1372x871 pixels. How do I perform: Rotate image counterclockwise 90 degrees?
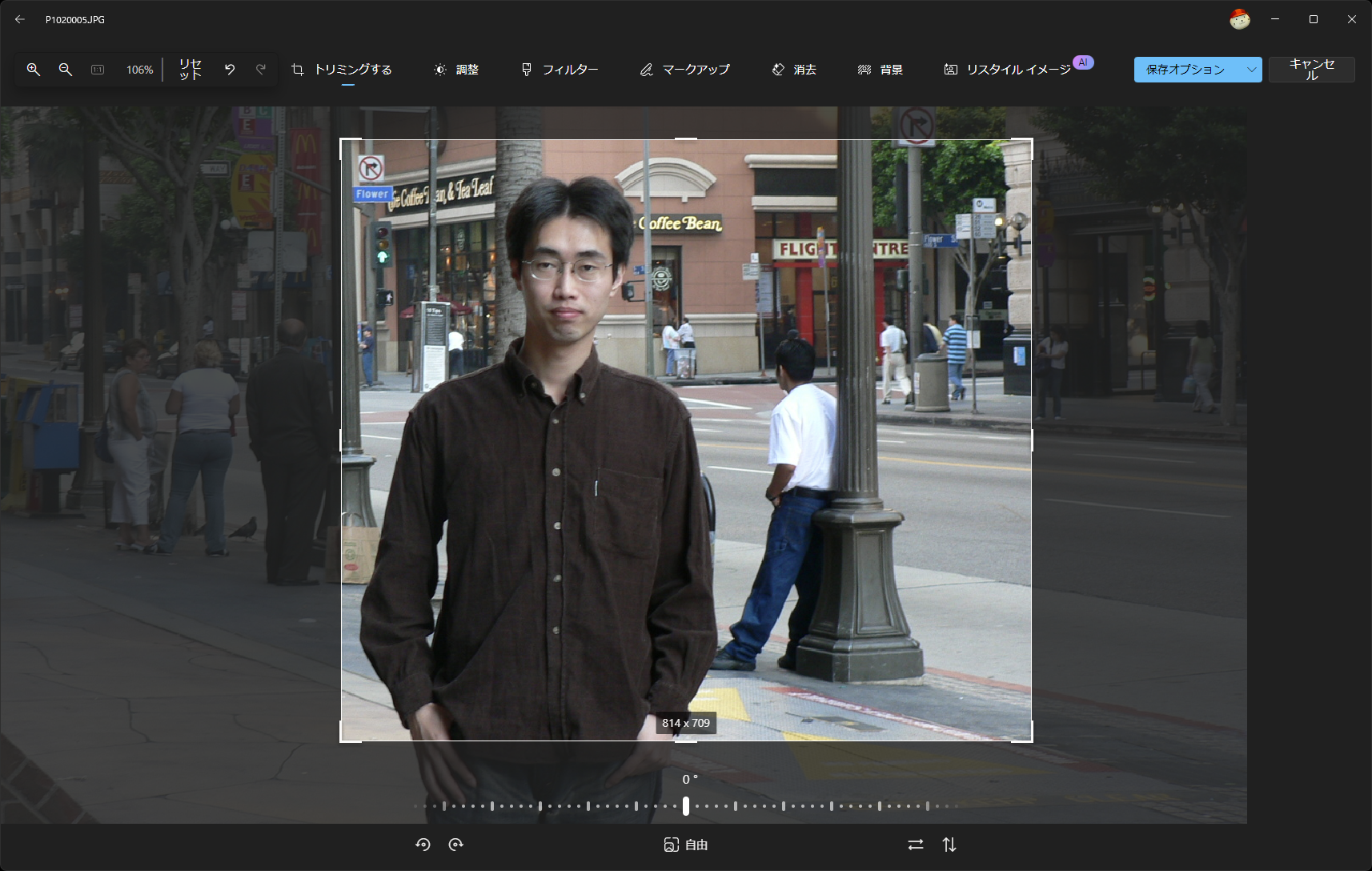point(423,845)
